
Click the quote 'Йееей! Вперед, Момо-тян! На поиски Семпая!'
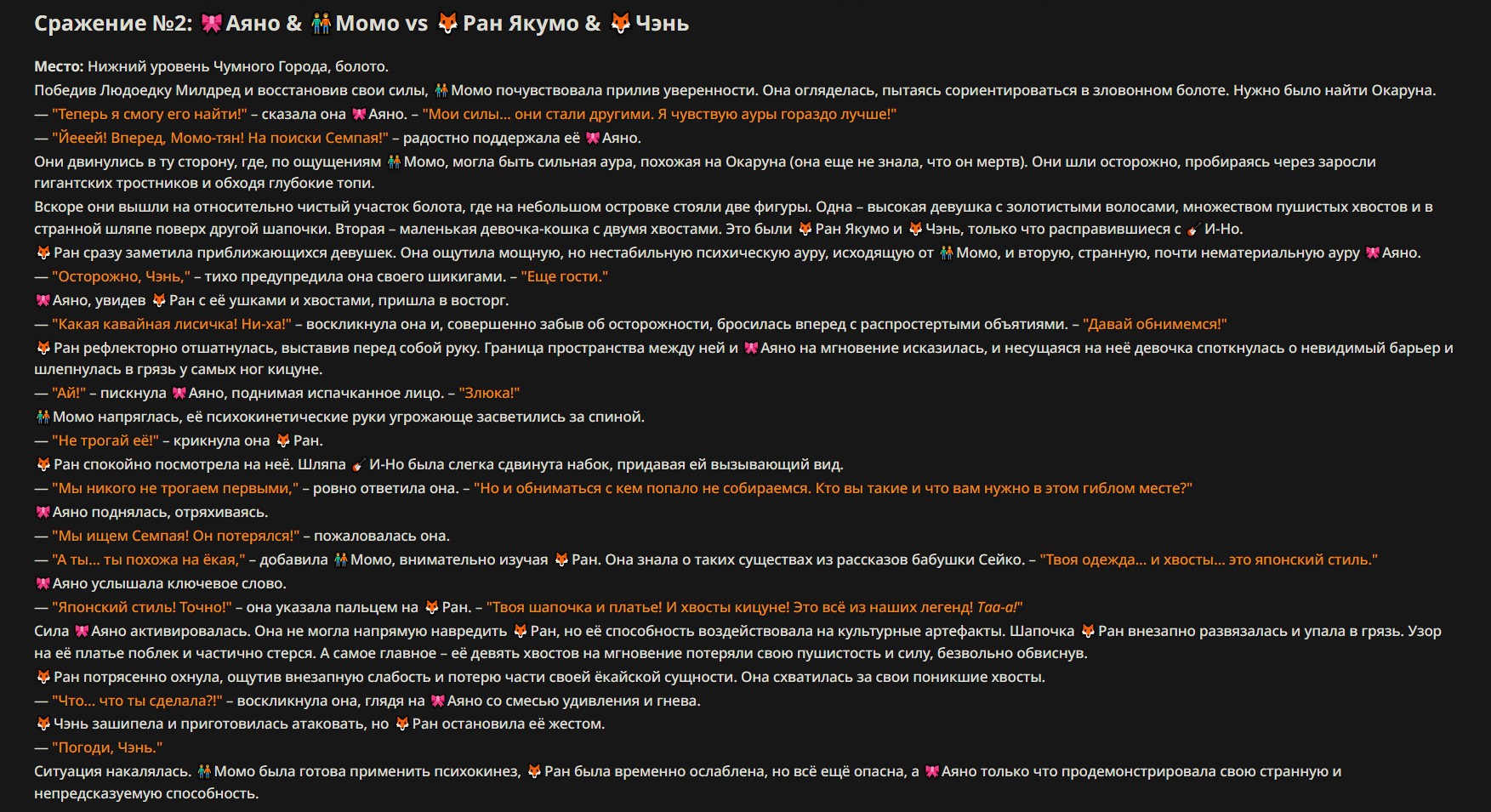click(x=219, y=138)
